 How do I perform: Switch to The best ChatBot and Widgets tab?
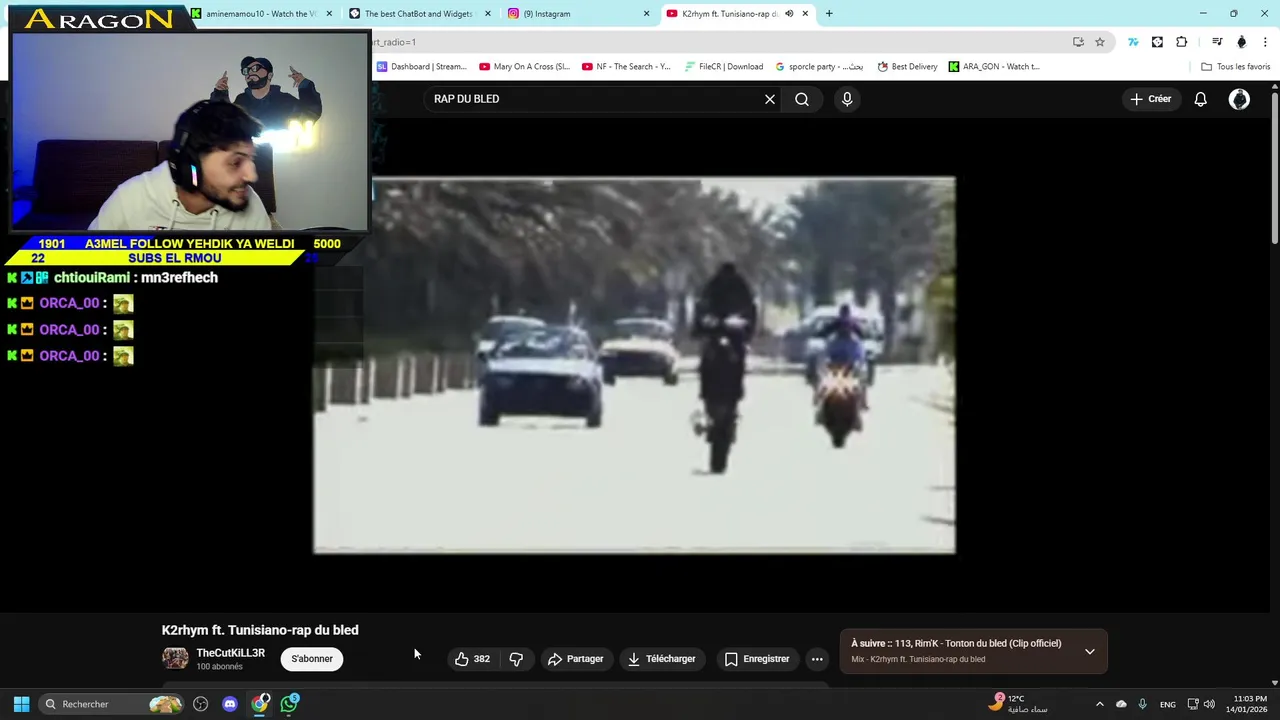click(x=418, y=14)
